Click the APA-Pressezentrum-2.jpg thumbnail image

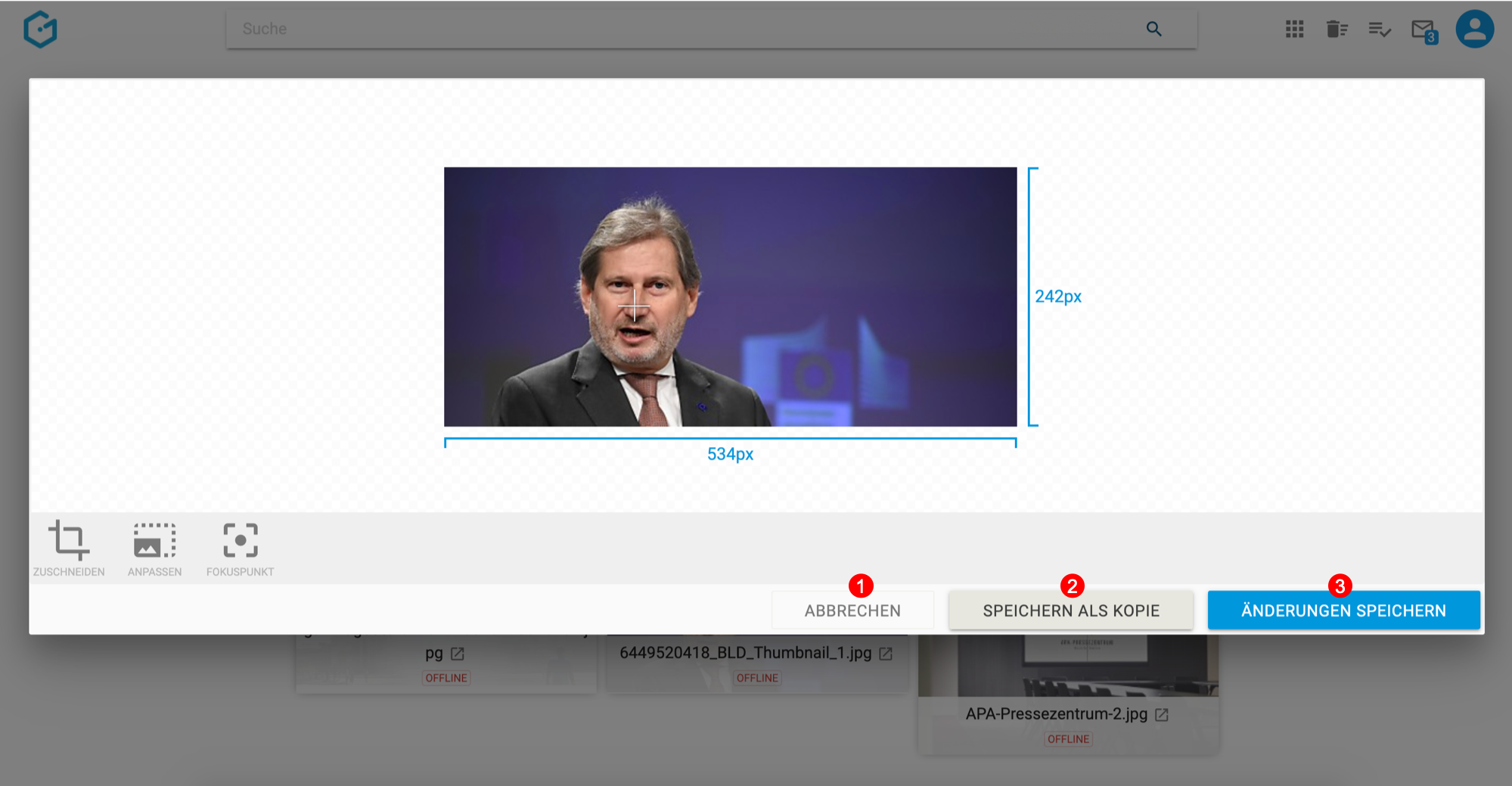pos(1068,666)
